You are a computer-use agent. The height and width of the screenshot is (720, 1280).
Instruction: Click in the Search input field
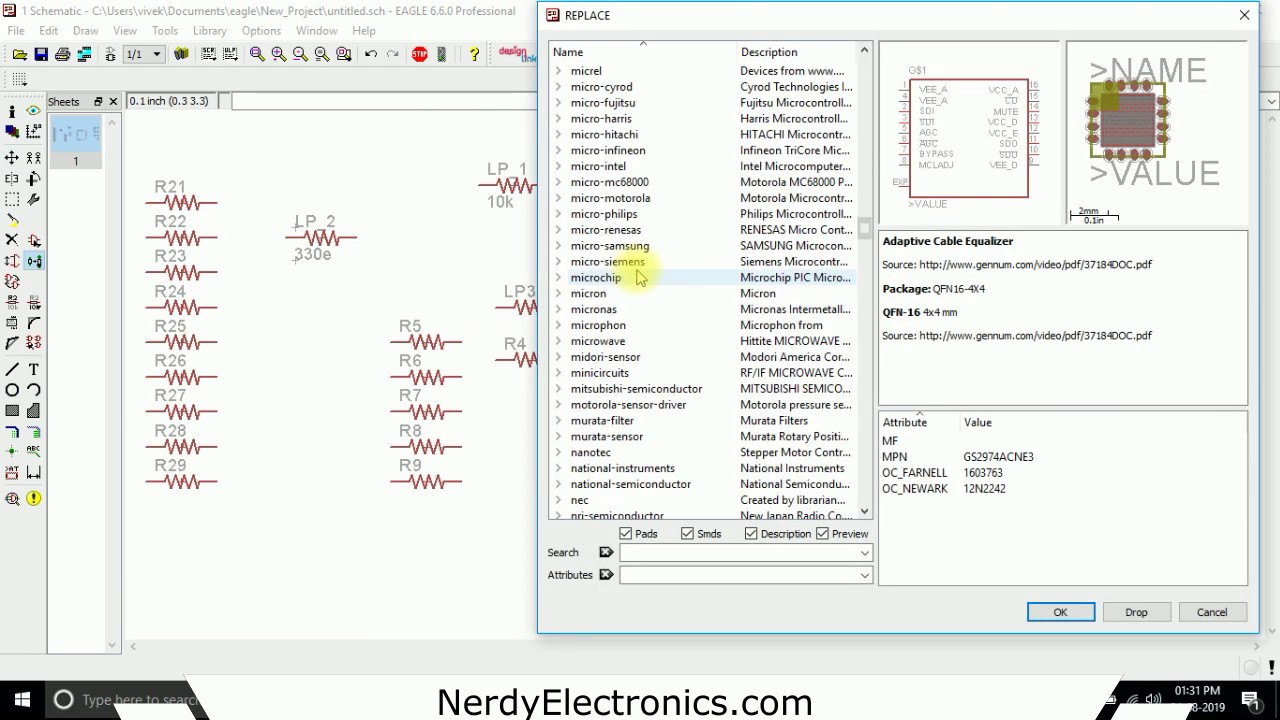click(x=745, y=553)
